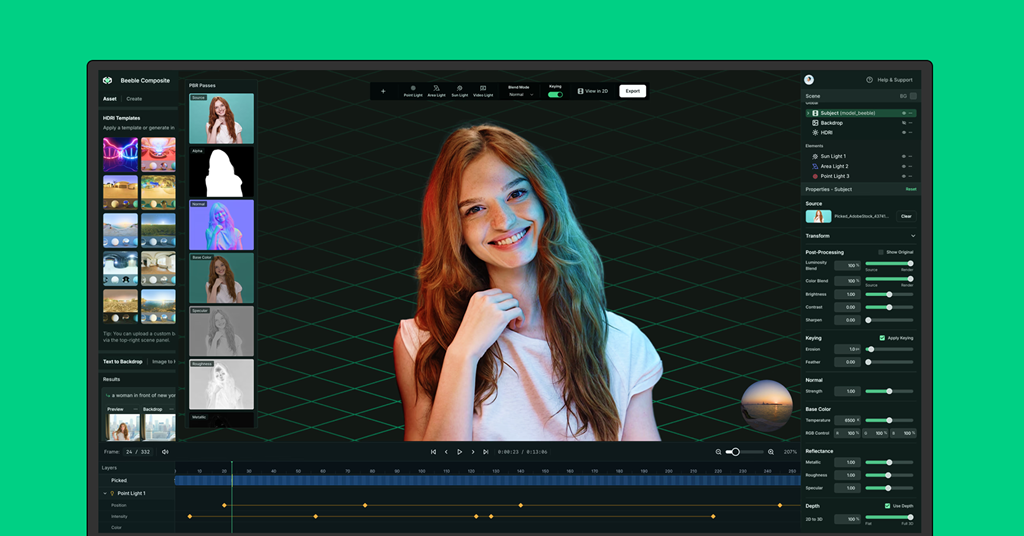The width and height of the screenshot is (1024, 536).
Task: Open the Blend Mode dropdown
Action: 520,94
